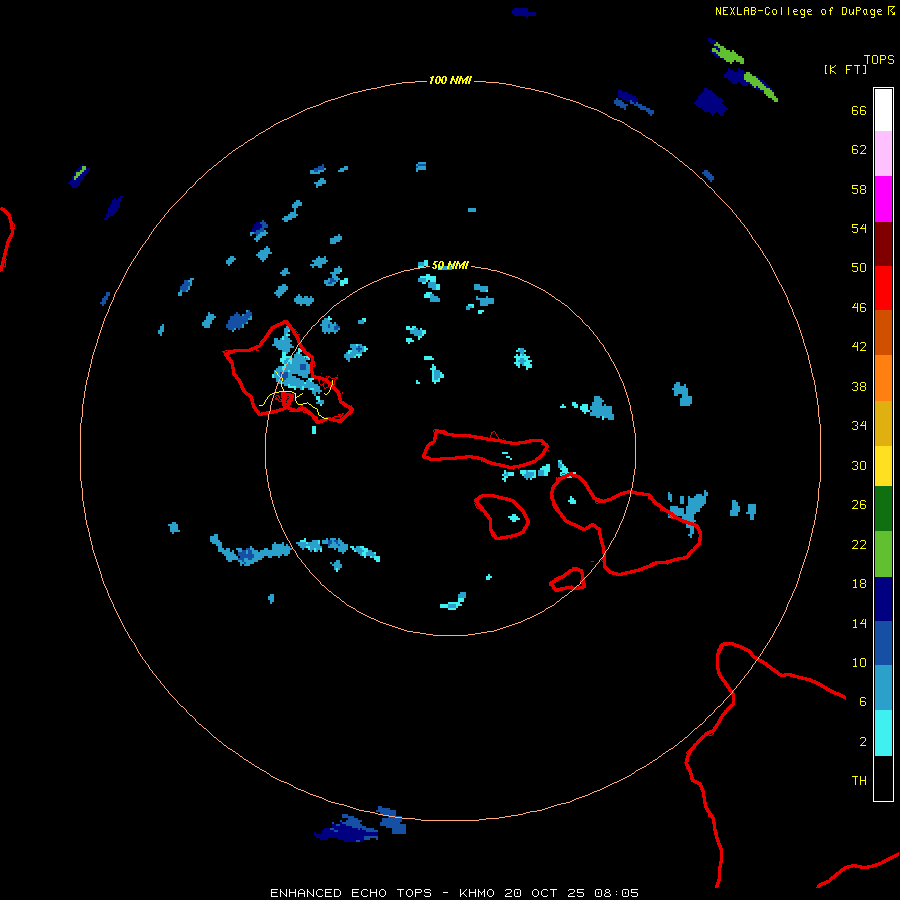Pick the navy blue legend swatch
The image size is (900, 900).
click(x=883, y=599)
